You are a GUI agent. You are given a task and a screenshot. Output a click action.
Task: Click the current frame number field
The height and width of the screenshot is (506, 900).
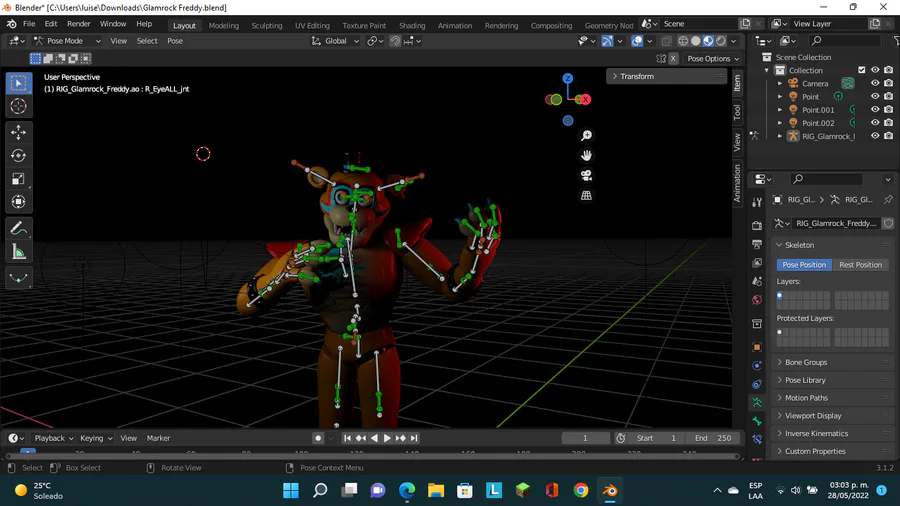585,438
